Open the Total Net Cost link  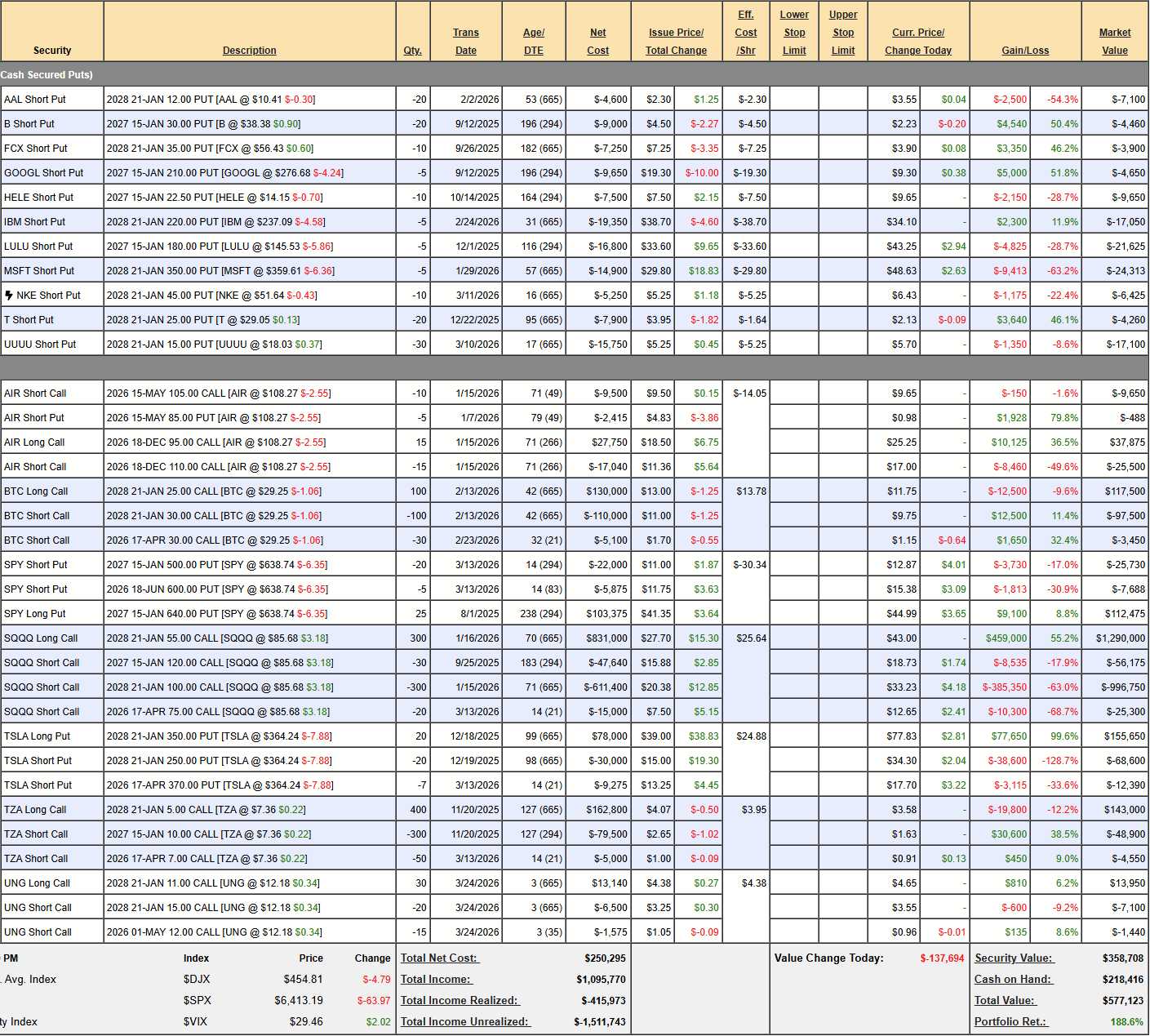click(x=439, y=958)
